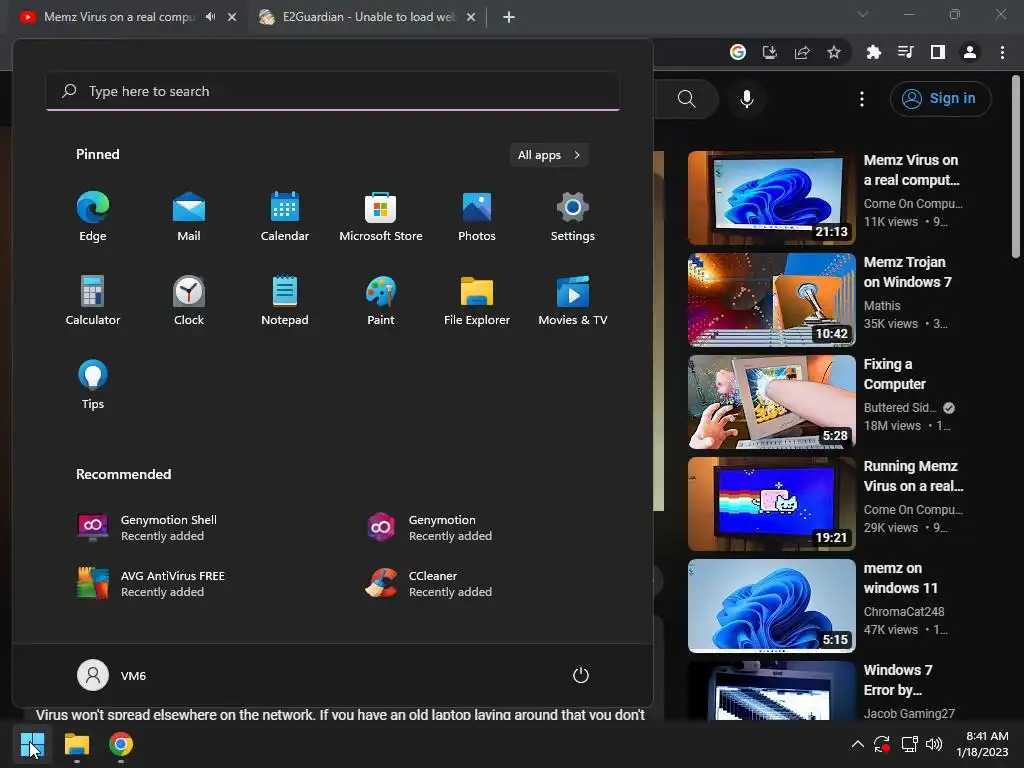Open a new Chrome tab
The image size is (1024, 768).
(x=509, y=17)
